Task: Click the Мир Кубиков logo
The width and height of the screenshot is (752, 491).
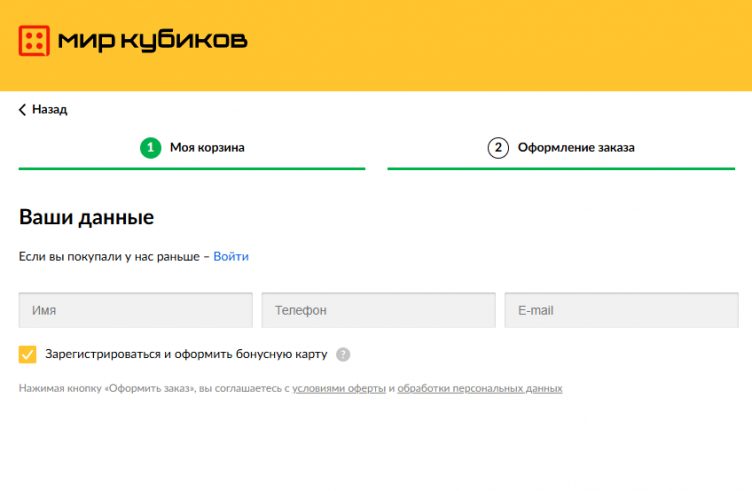Action: (x=133, y=41)
